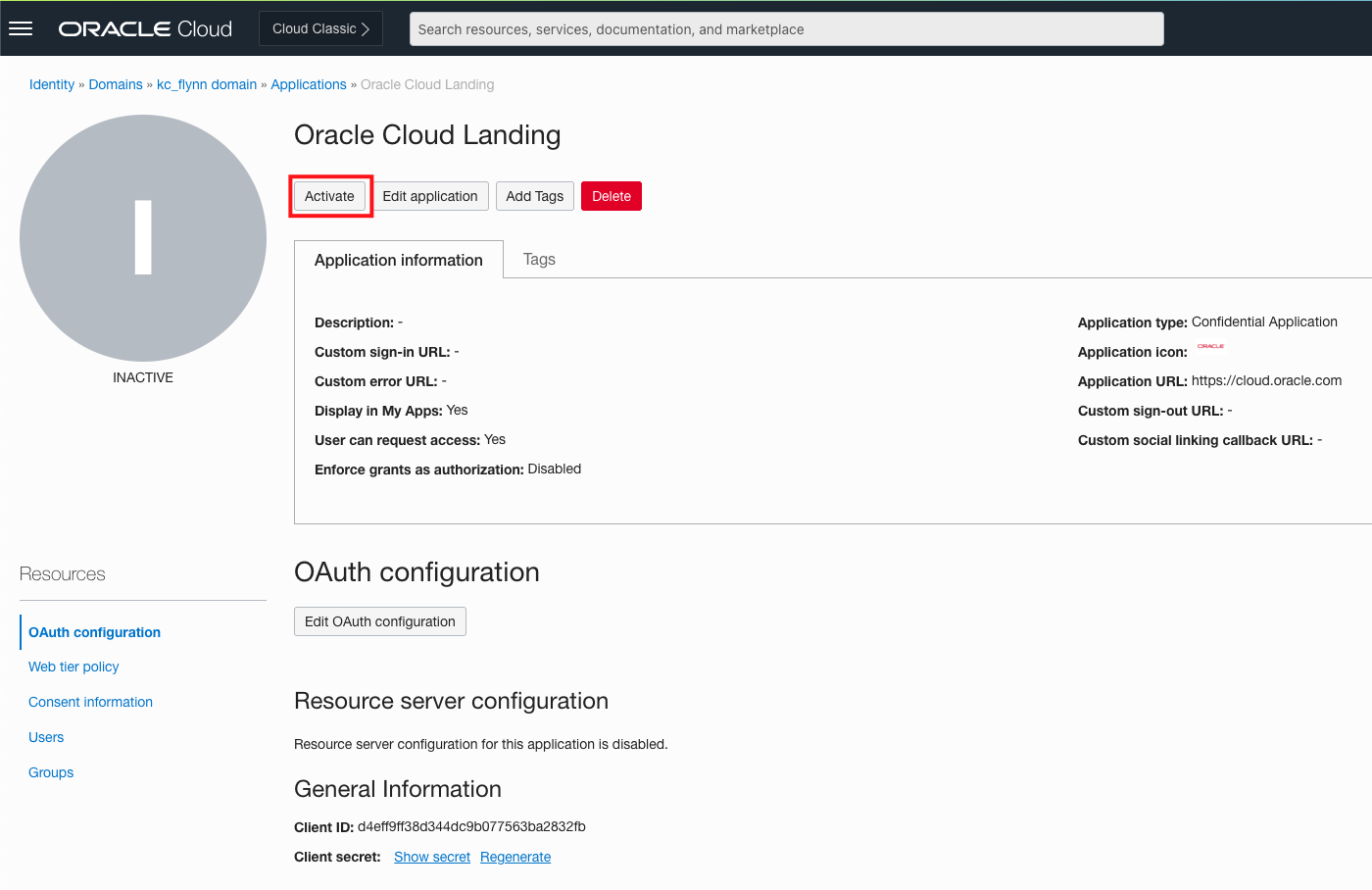Click Edit application button
This screenshot has width=1372, height=890.
pos(429,196)
